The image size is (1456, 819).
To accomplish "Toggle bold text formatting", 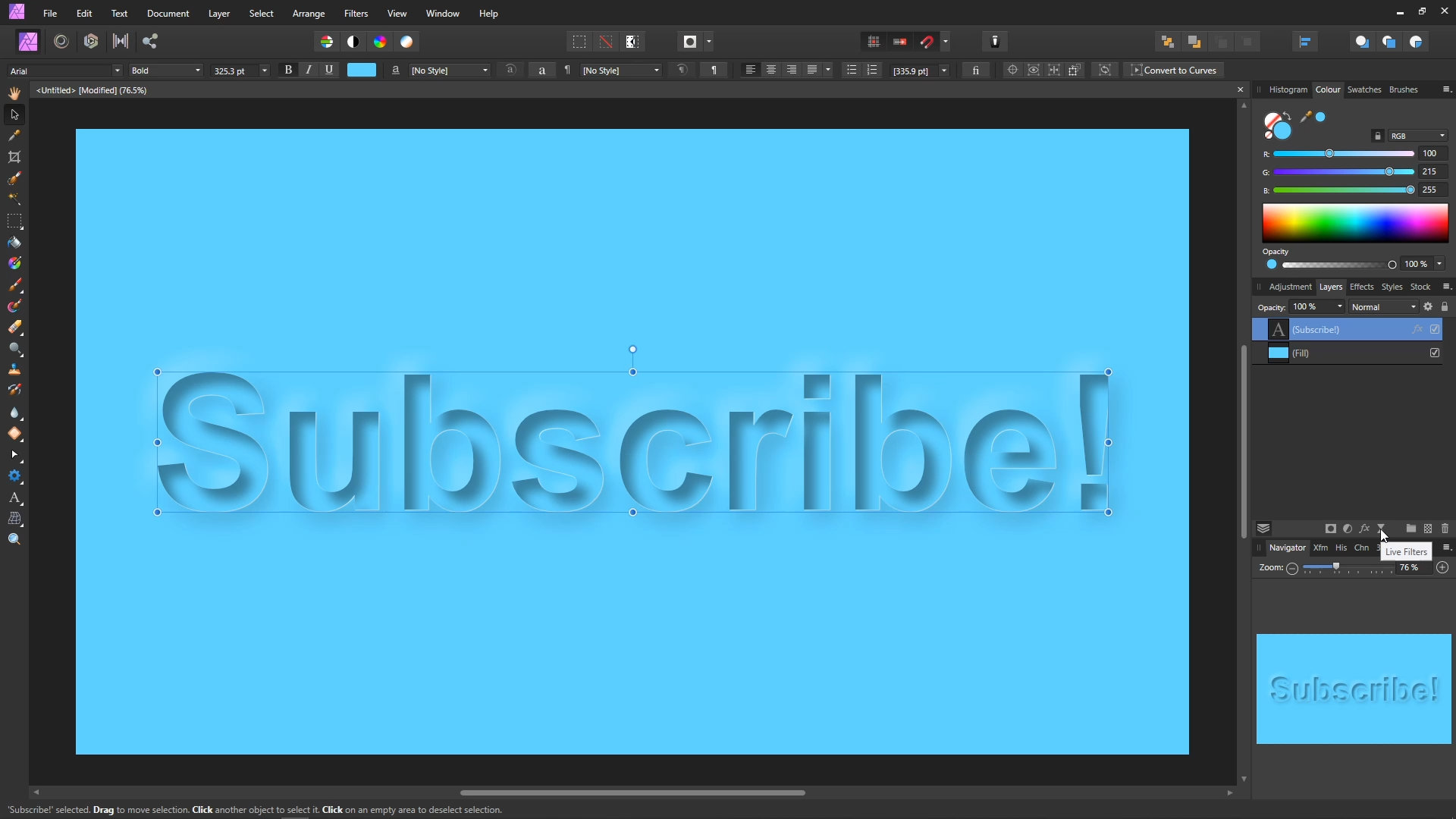I will (x=288, y=70).
